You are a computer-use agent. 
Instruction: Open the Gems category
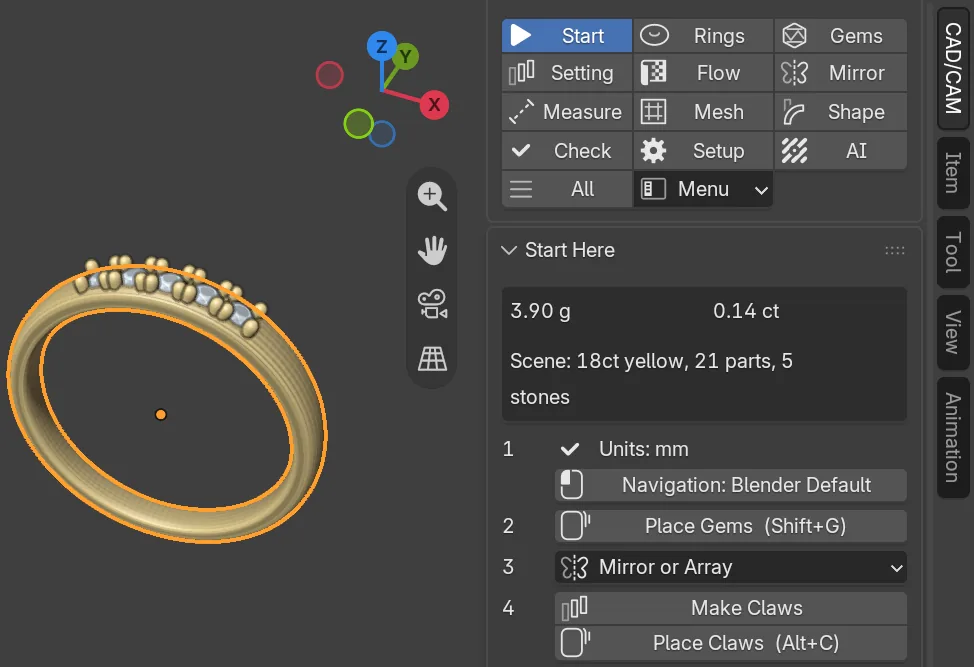click(x=840, y=36)
